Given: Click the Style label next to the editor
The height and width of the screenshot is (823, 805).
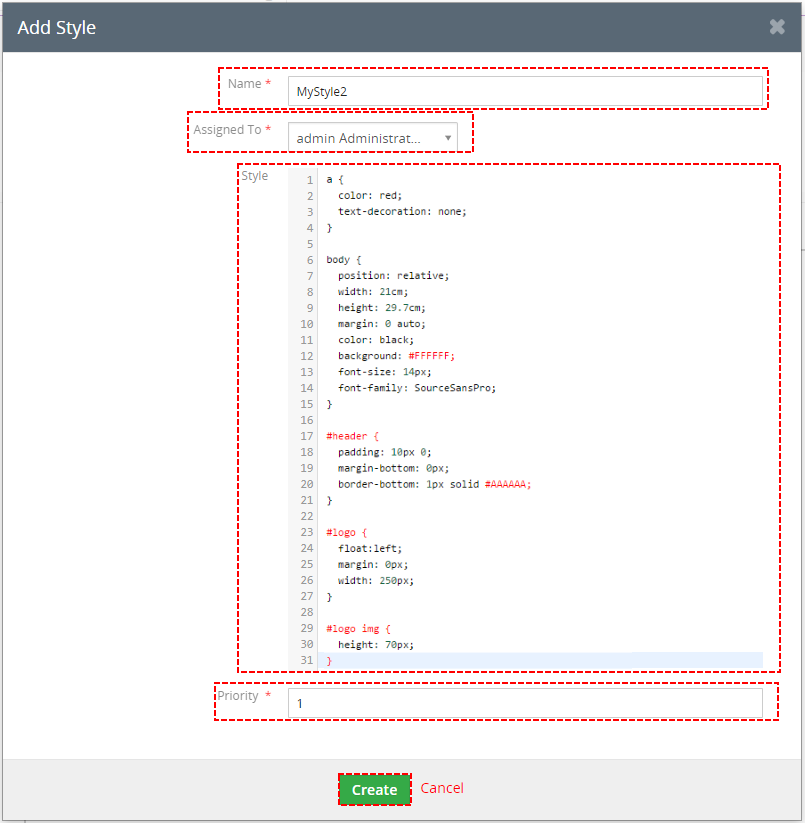Looking at the screenshot, I should (x=253, y=175).
